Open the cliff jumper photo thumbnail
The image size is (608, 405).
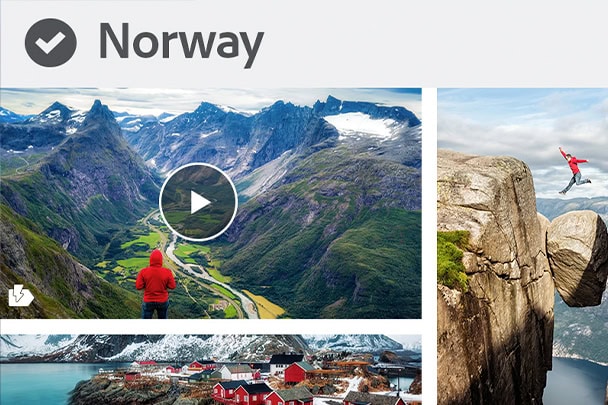522,246
